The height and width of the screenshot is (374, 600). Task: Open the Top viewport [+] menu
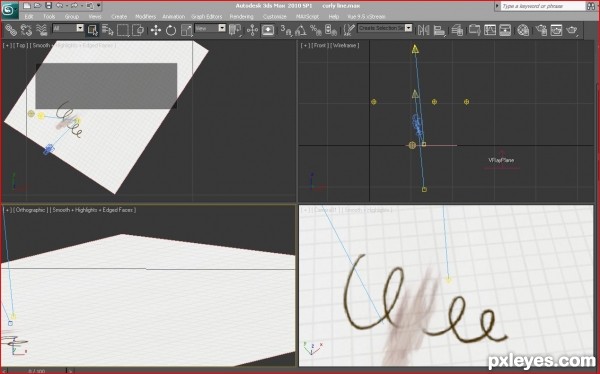tap(7, 45)
